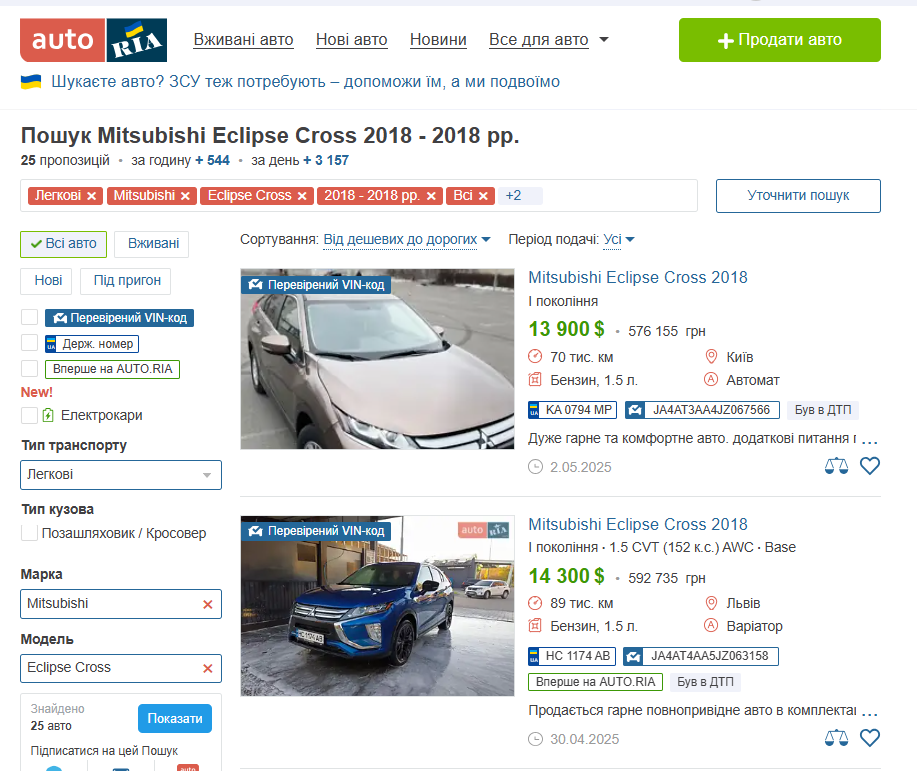
Task: Click the Уточнити пошук button
Action: (798, 196)
